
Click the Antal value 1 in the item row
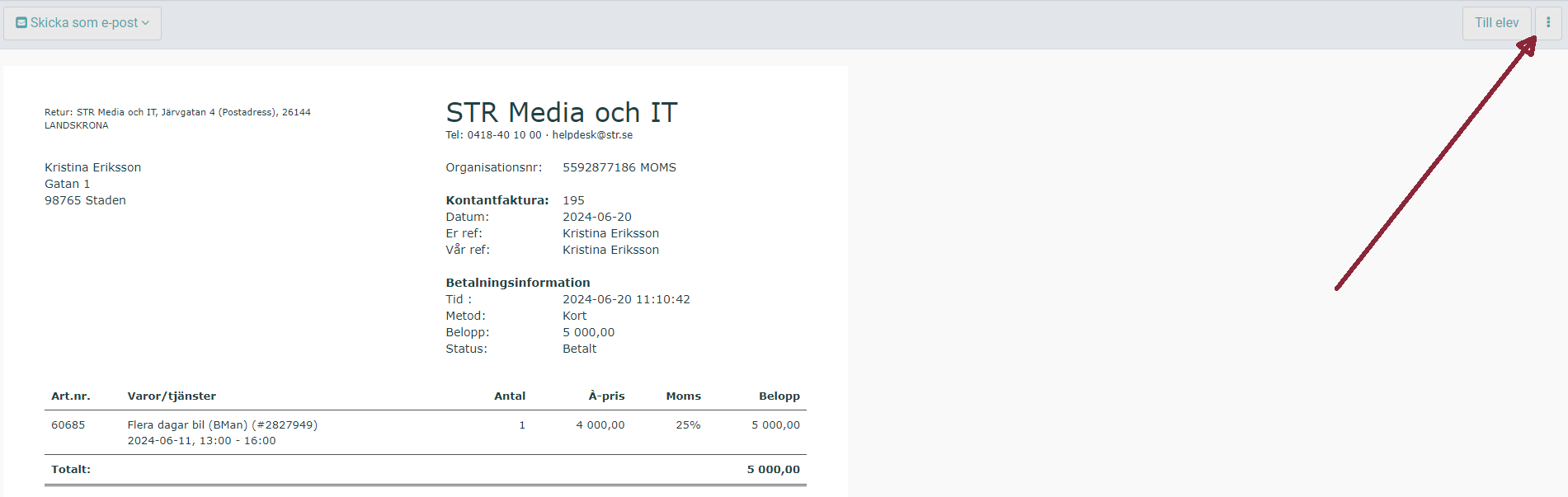click(522, 425)
